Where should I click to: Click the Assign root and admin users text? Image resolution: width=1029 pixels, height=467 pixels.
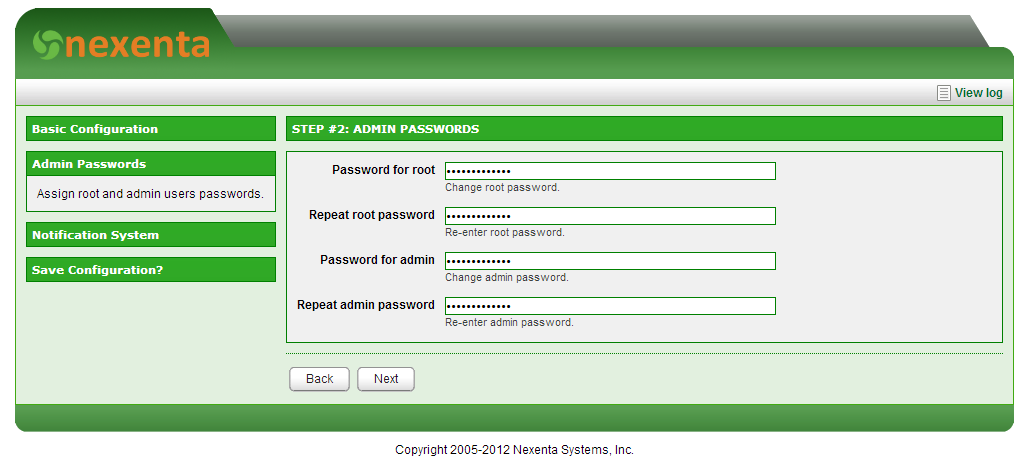pos(150,193)
